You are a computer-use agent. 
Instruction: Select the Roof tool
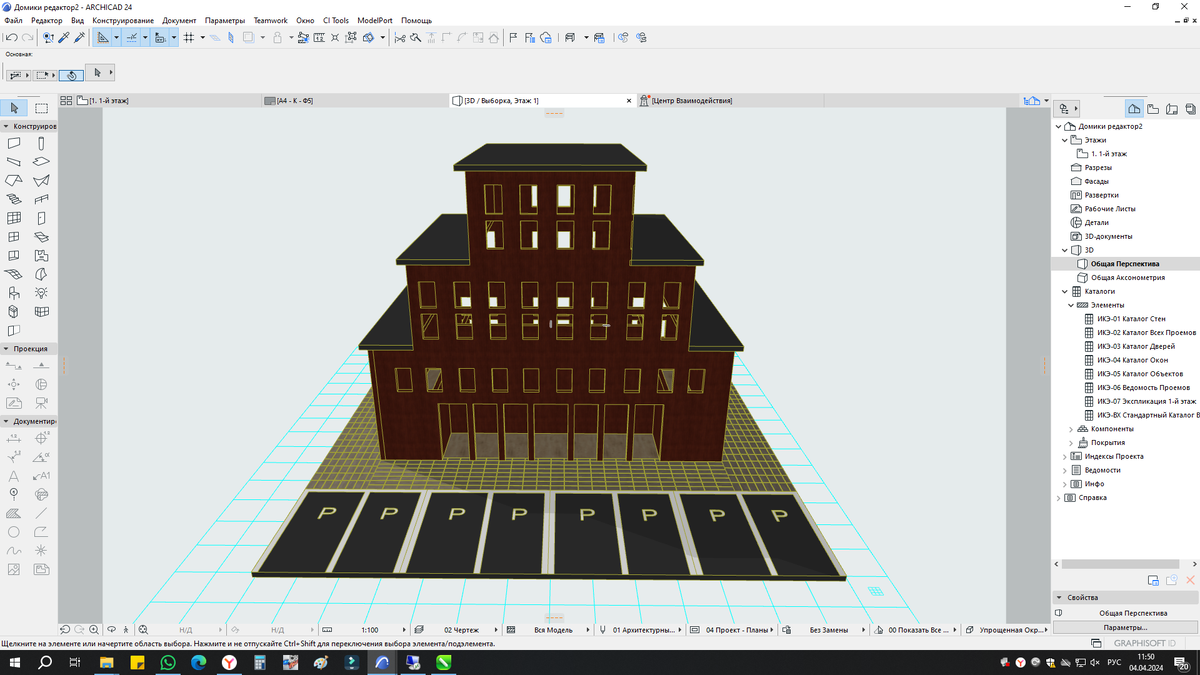14,180
